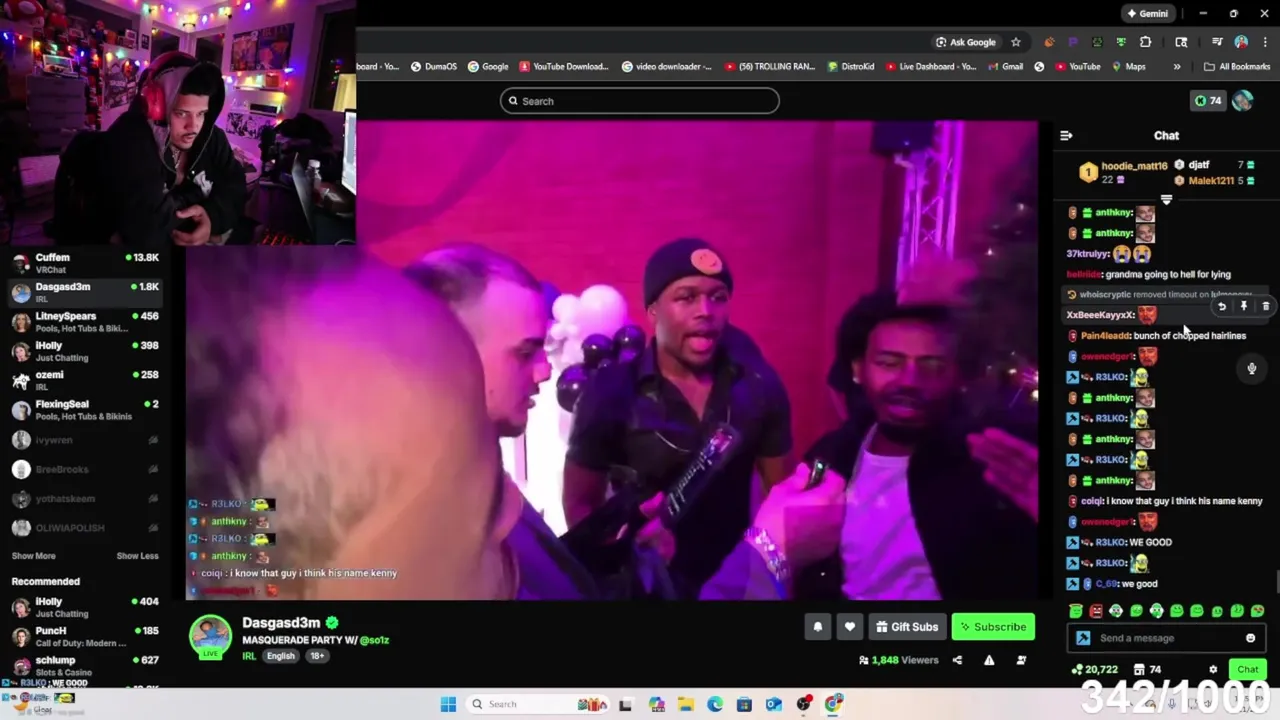Open the DistroKid bookmark

click(x=851, y=67)
